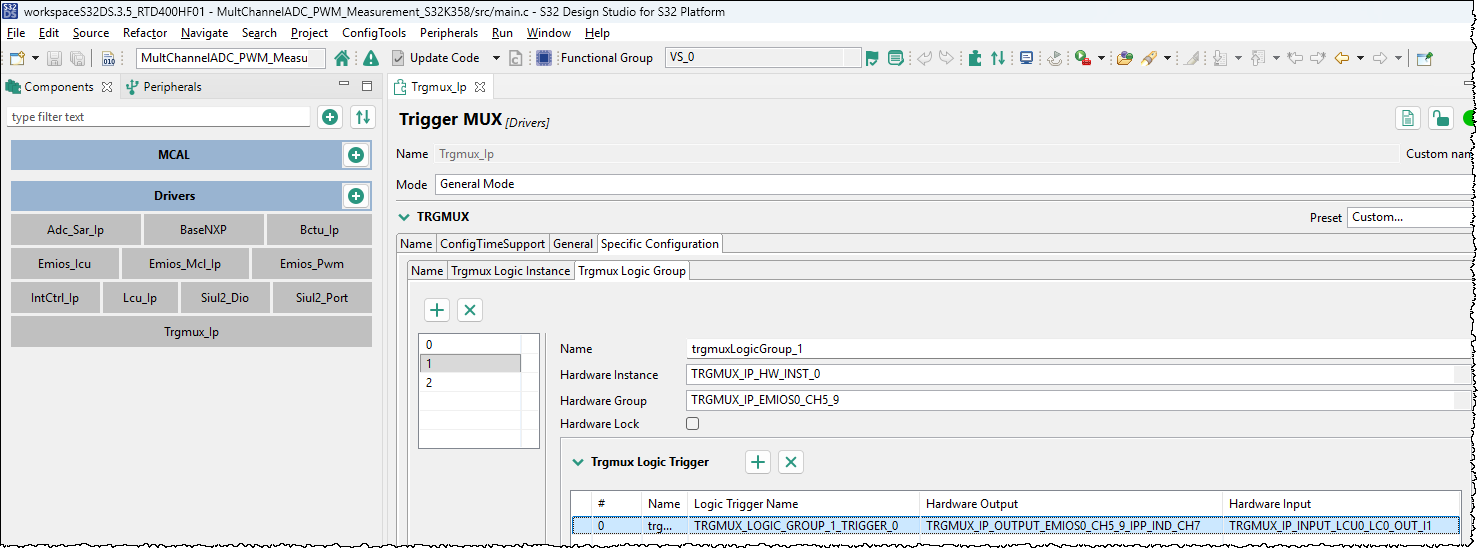Click the New wizard icon in toolbar
Screen dimensions: 1478x549
(x=16, y=58)
